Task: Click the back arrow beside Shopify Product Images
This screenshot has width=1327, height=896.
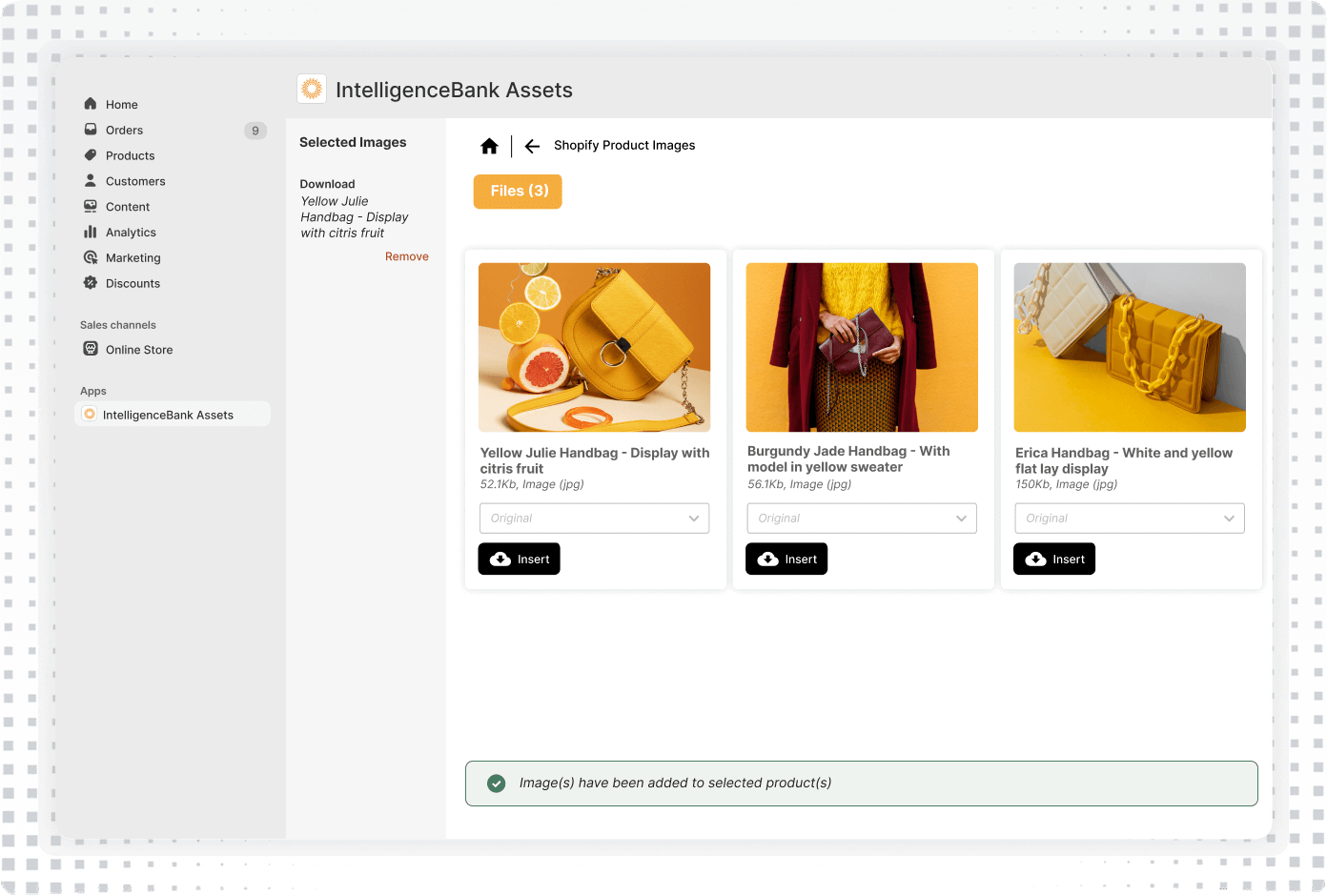Action: (x=532, y=146)
